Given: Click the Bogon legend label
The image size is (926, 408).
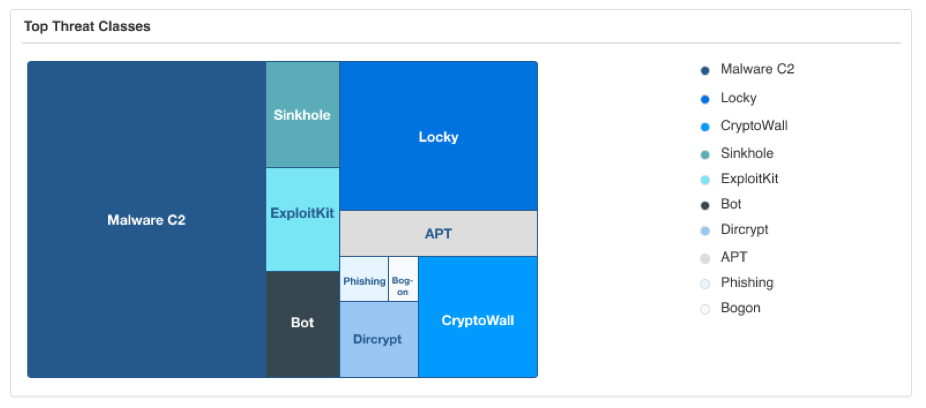Looking at the screenshot, I should tap(740, 308).
